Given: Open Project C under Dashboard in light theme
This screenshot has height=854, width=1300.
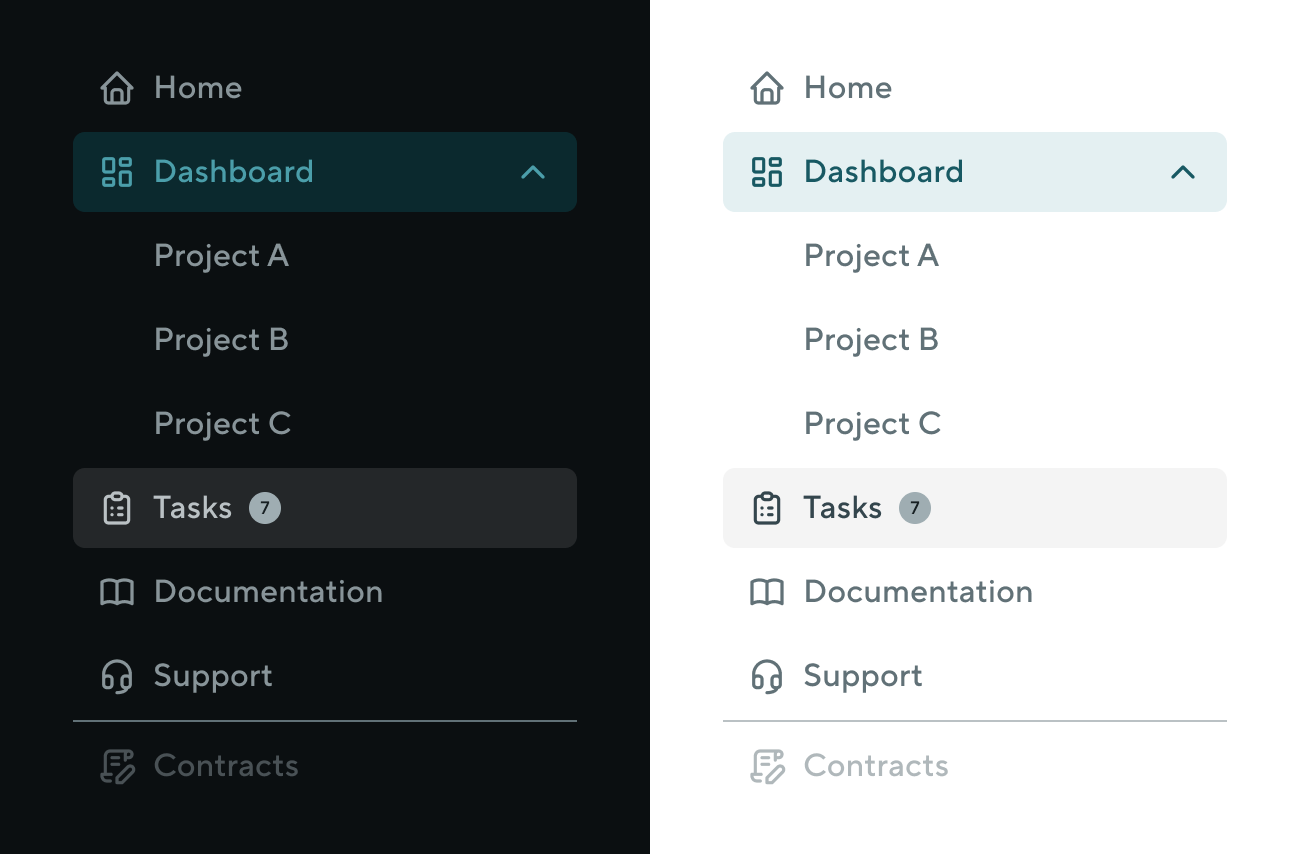Looking at the screenshot, I should [872, 423].
